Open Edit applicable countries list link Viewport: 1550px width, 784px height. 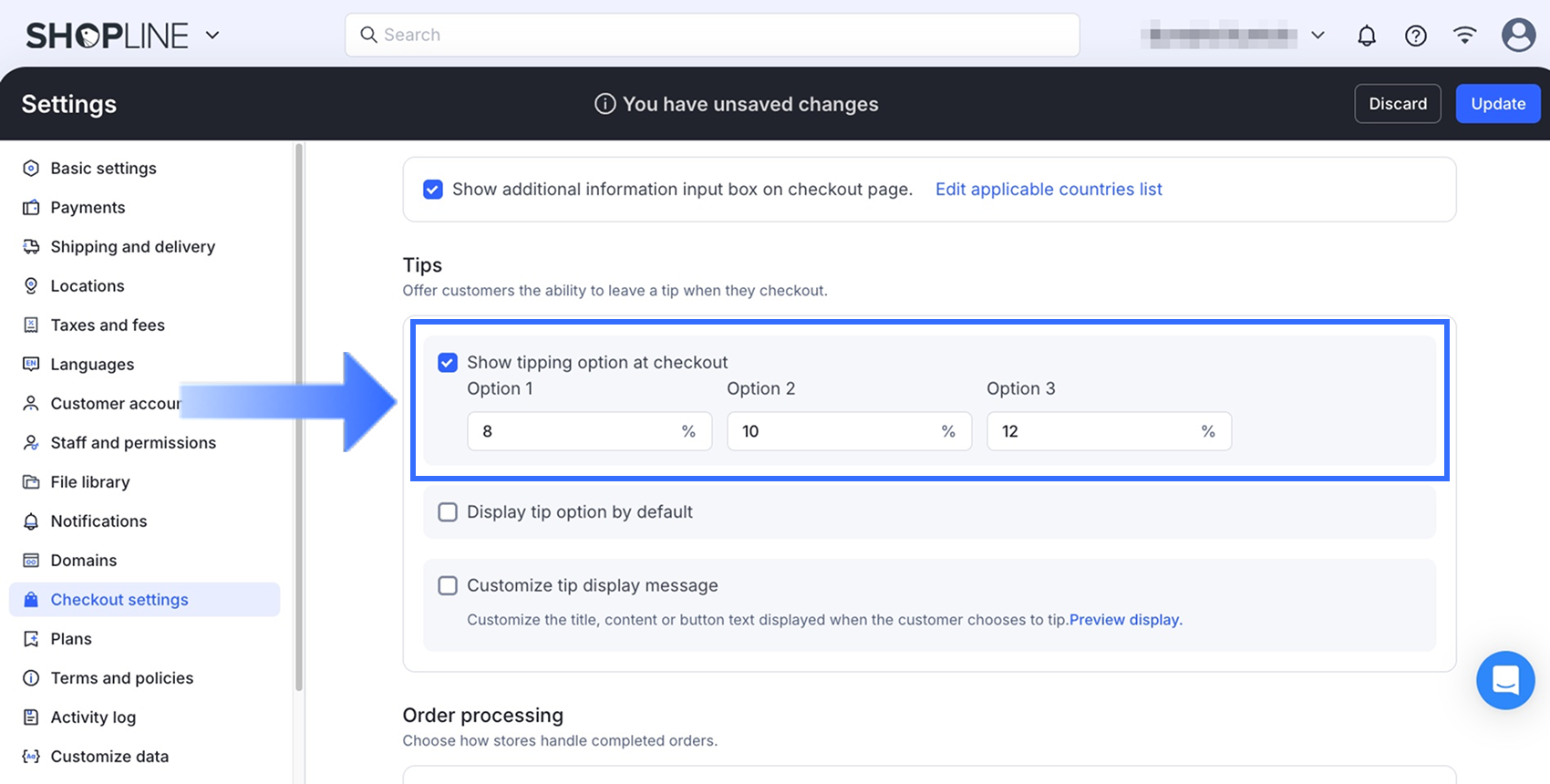[x=1049, y=190]
